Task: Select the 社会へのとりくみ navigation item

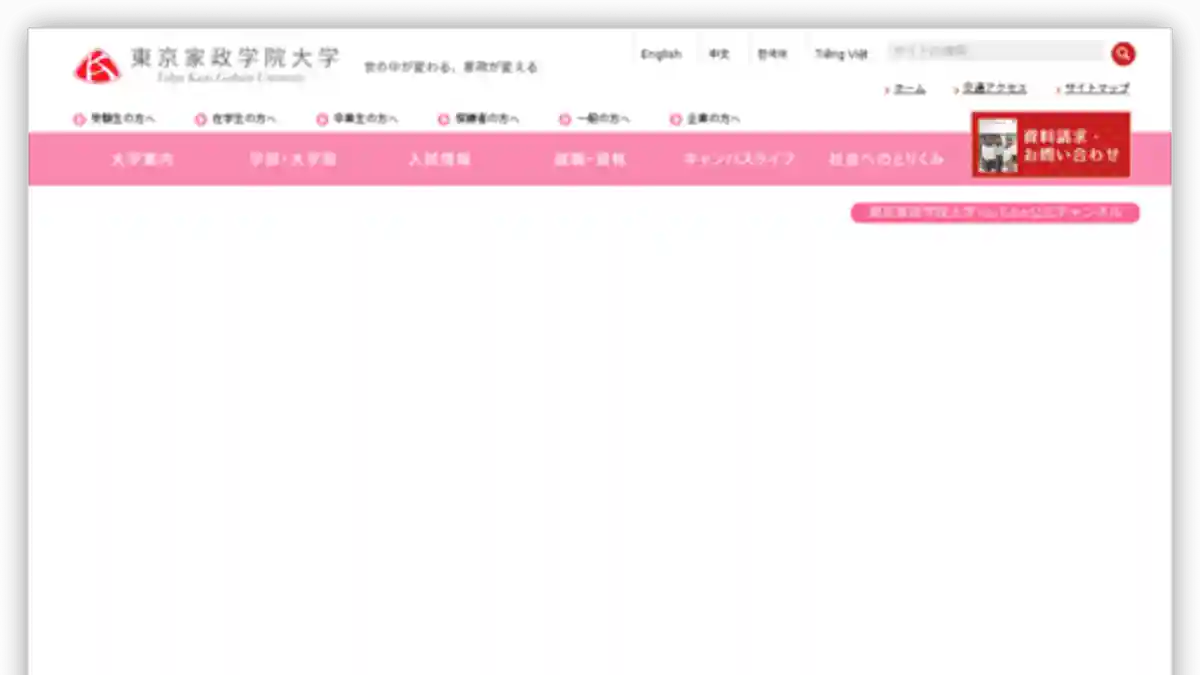Action: [x=886, y=159]
